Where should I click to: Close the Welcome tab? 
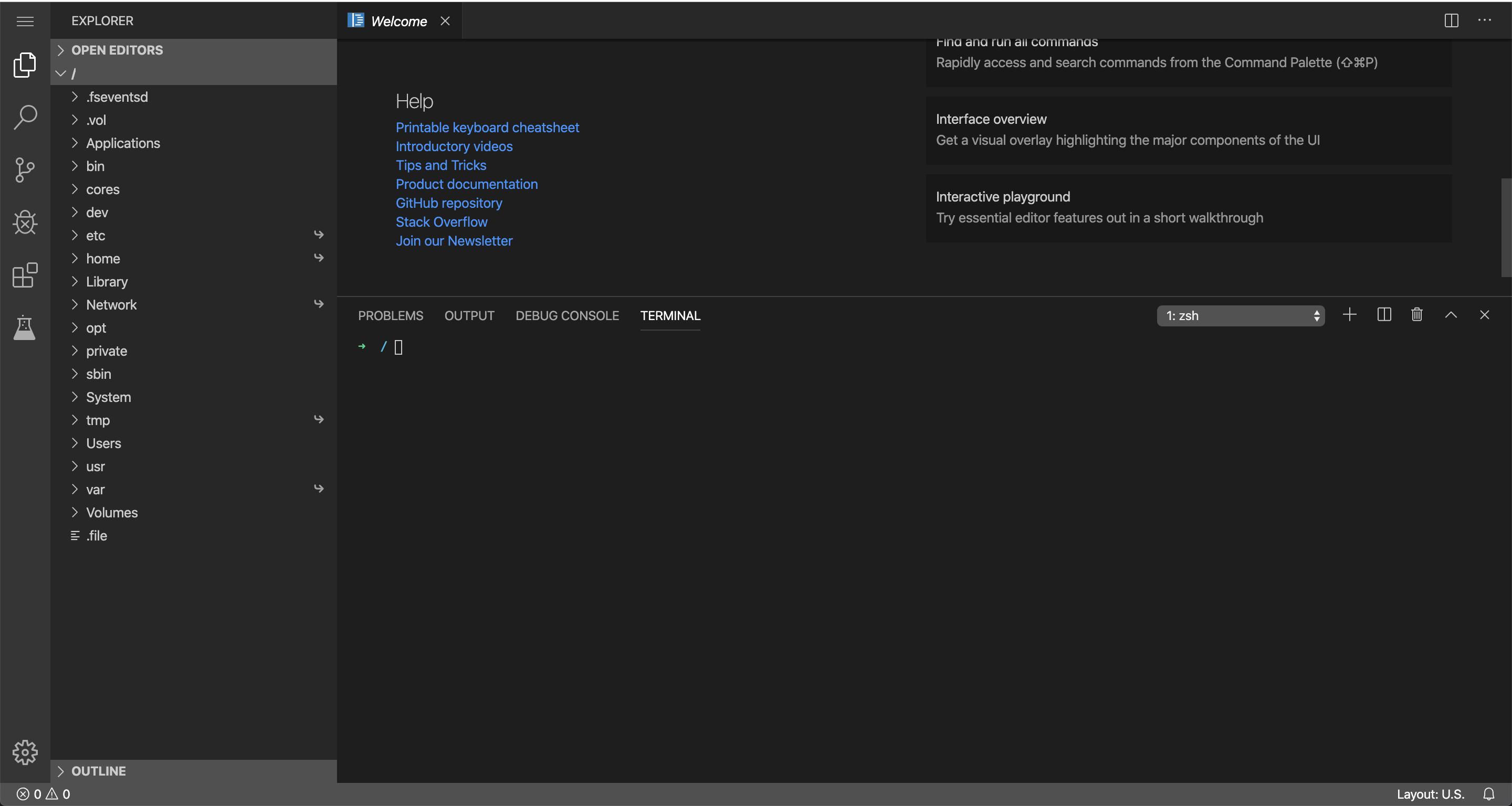pos(445,21)
